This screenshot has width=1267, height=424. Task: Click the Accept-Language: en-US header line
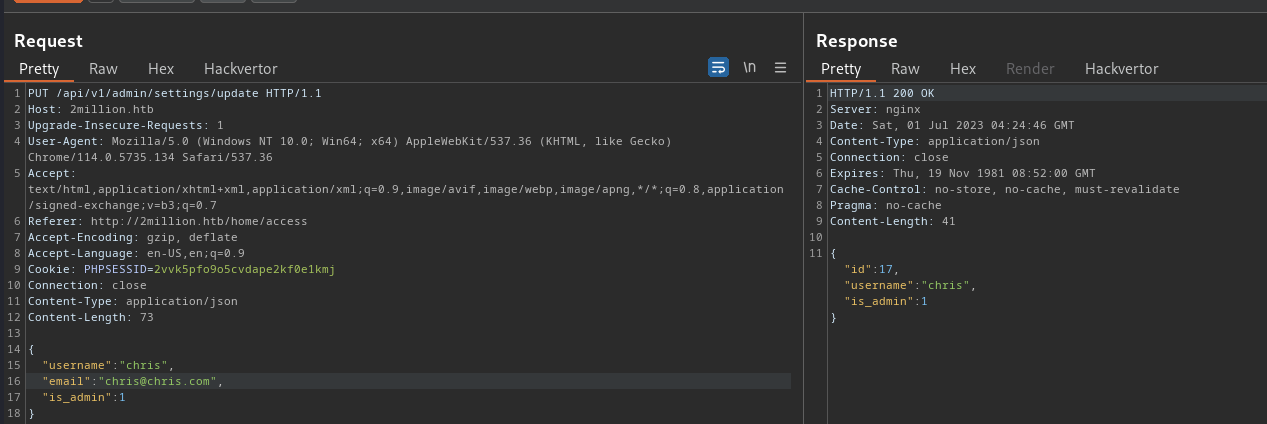click(136, 253)
